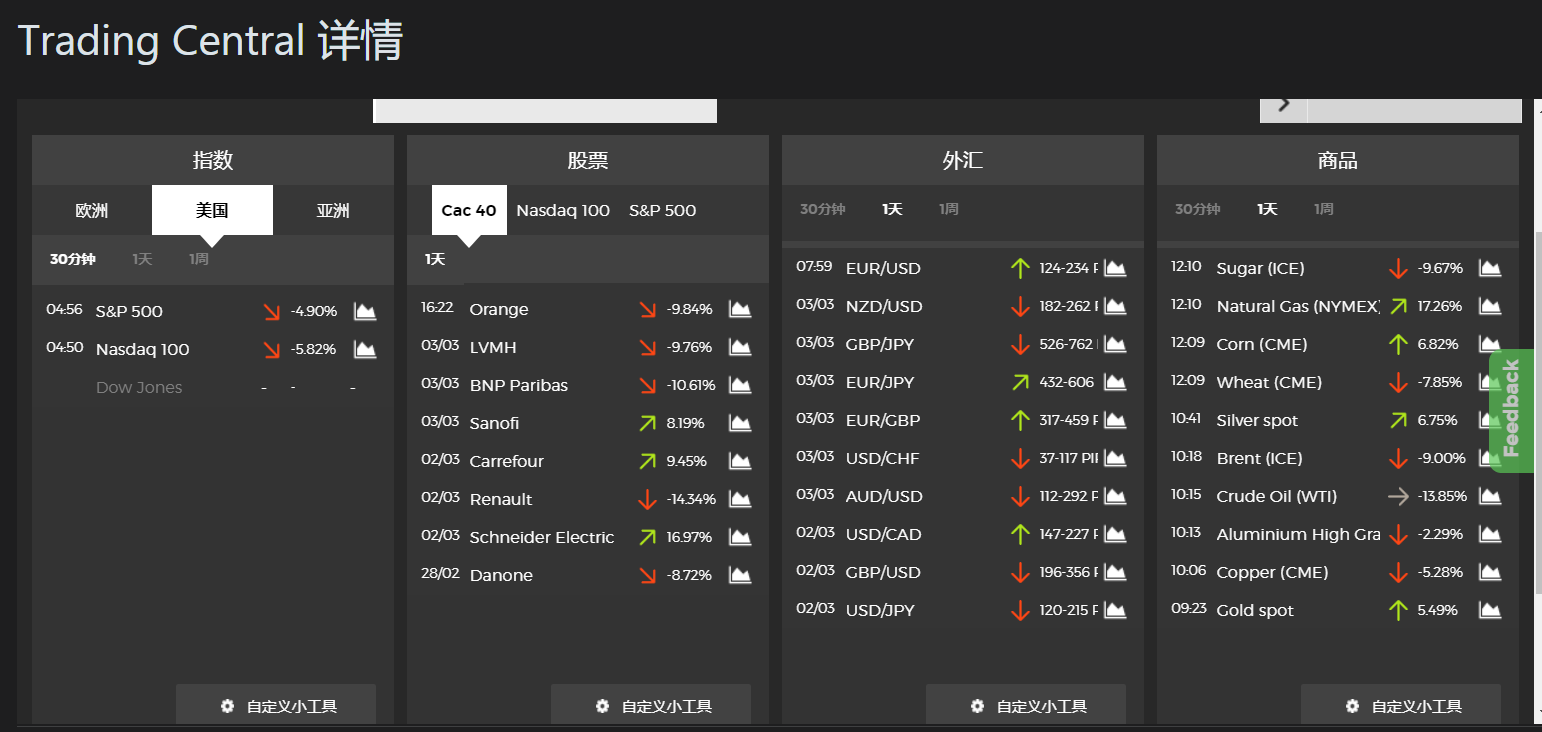Open the chart icon for NZD/USD
Screen dimensions: 1542x732
click(x=1115, y=306)
